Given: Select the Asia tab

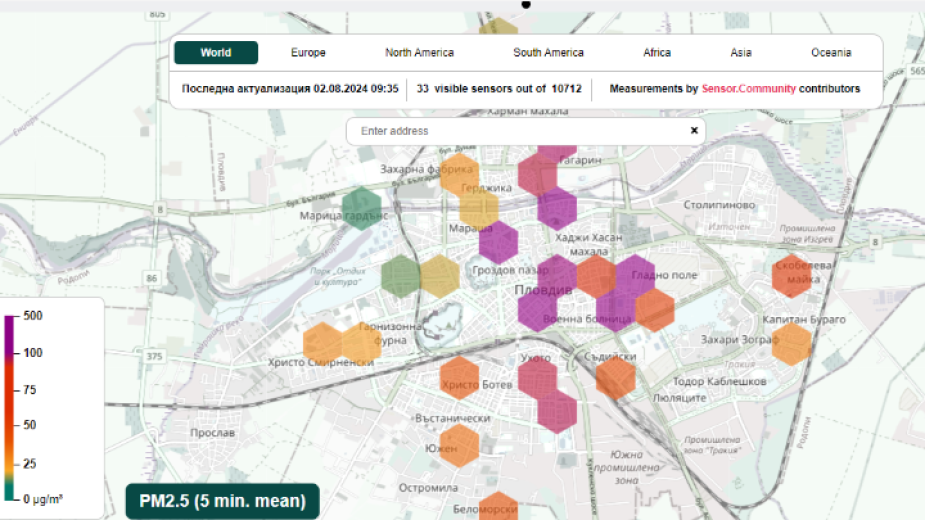Looking at the screenshot, I should pos(741,53).
